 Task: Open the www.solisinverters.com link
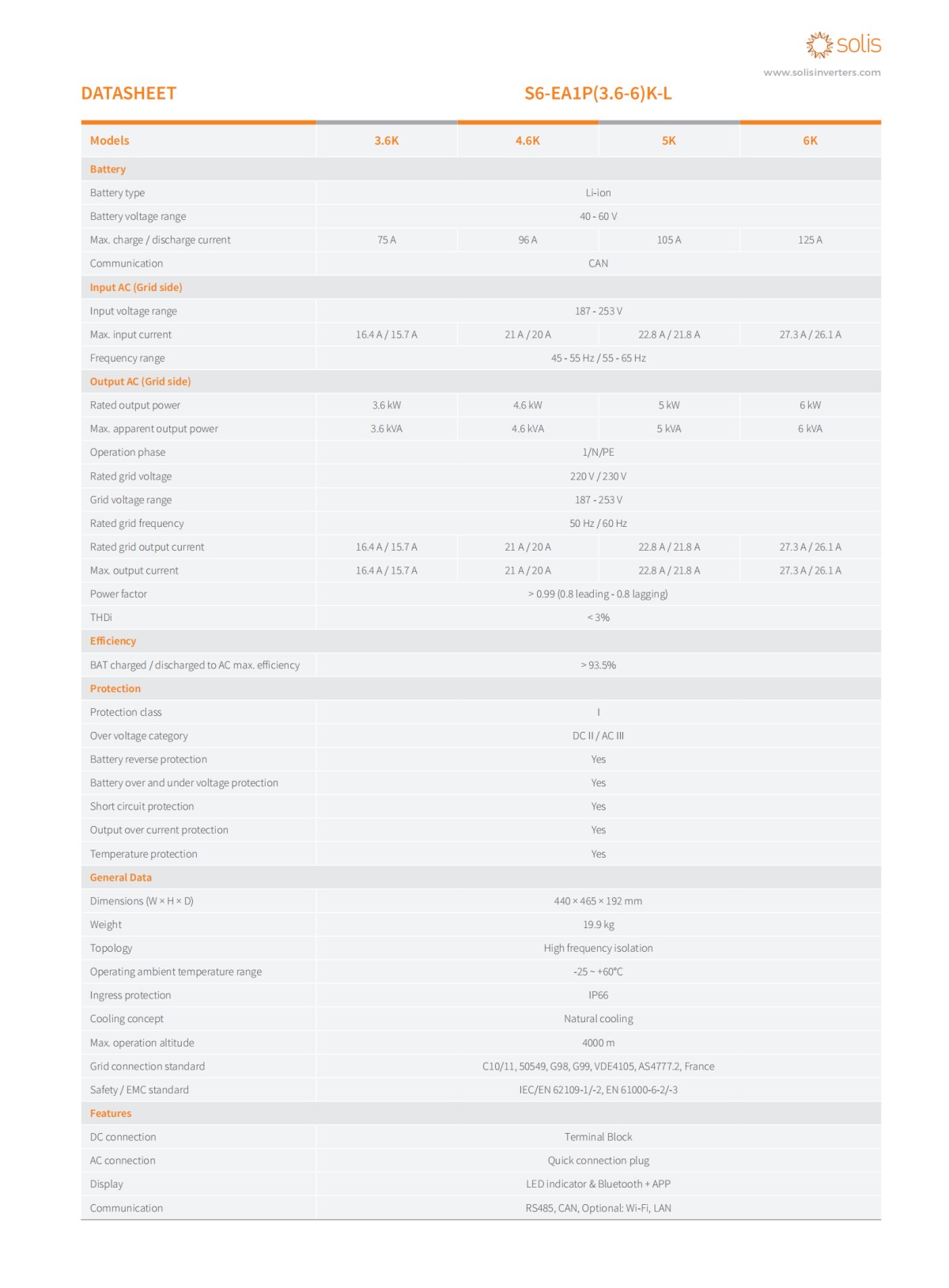(x=822, y=73)
